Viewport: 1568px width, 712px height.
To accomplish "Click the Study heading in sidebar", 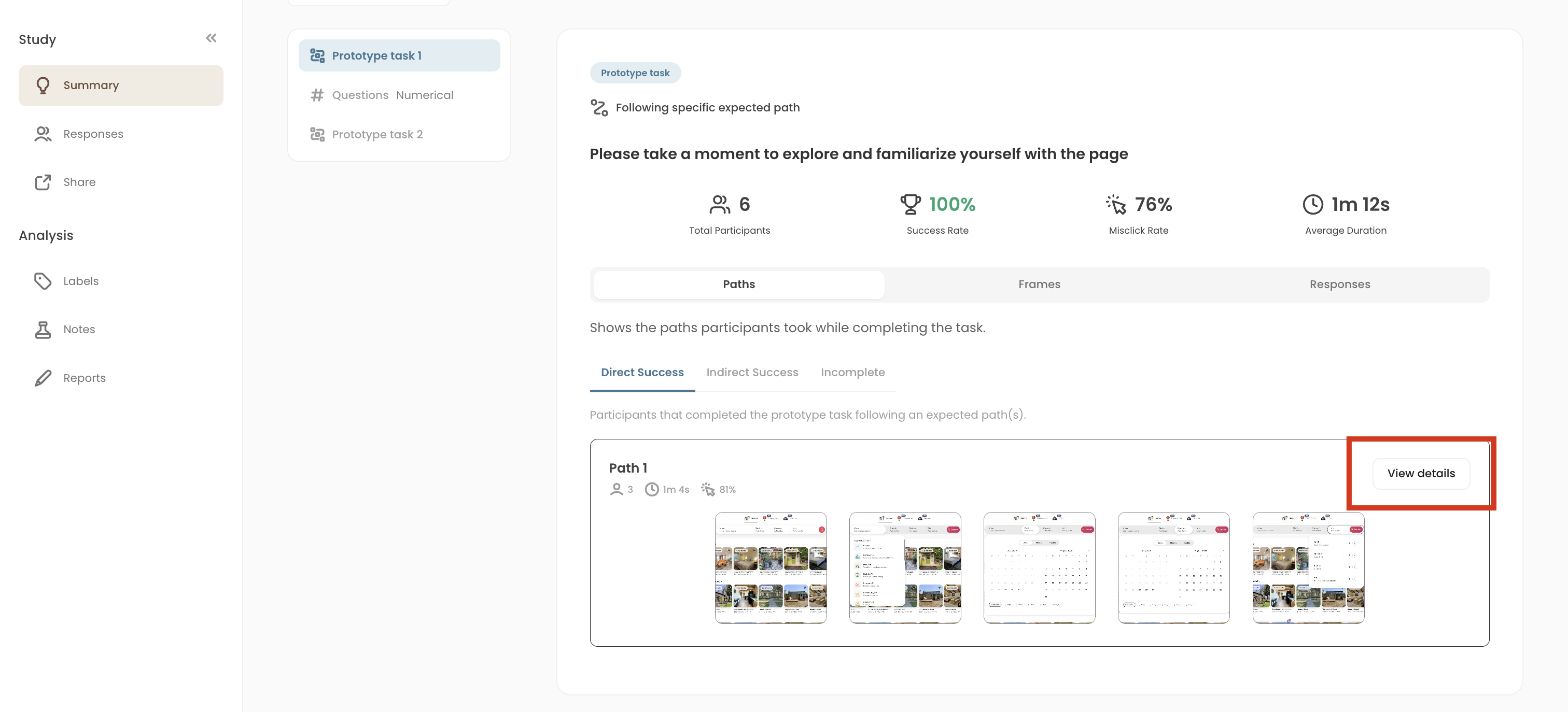I will coord(37,39).
